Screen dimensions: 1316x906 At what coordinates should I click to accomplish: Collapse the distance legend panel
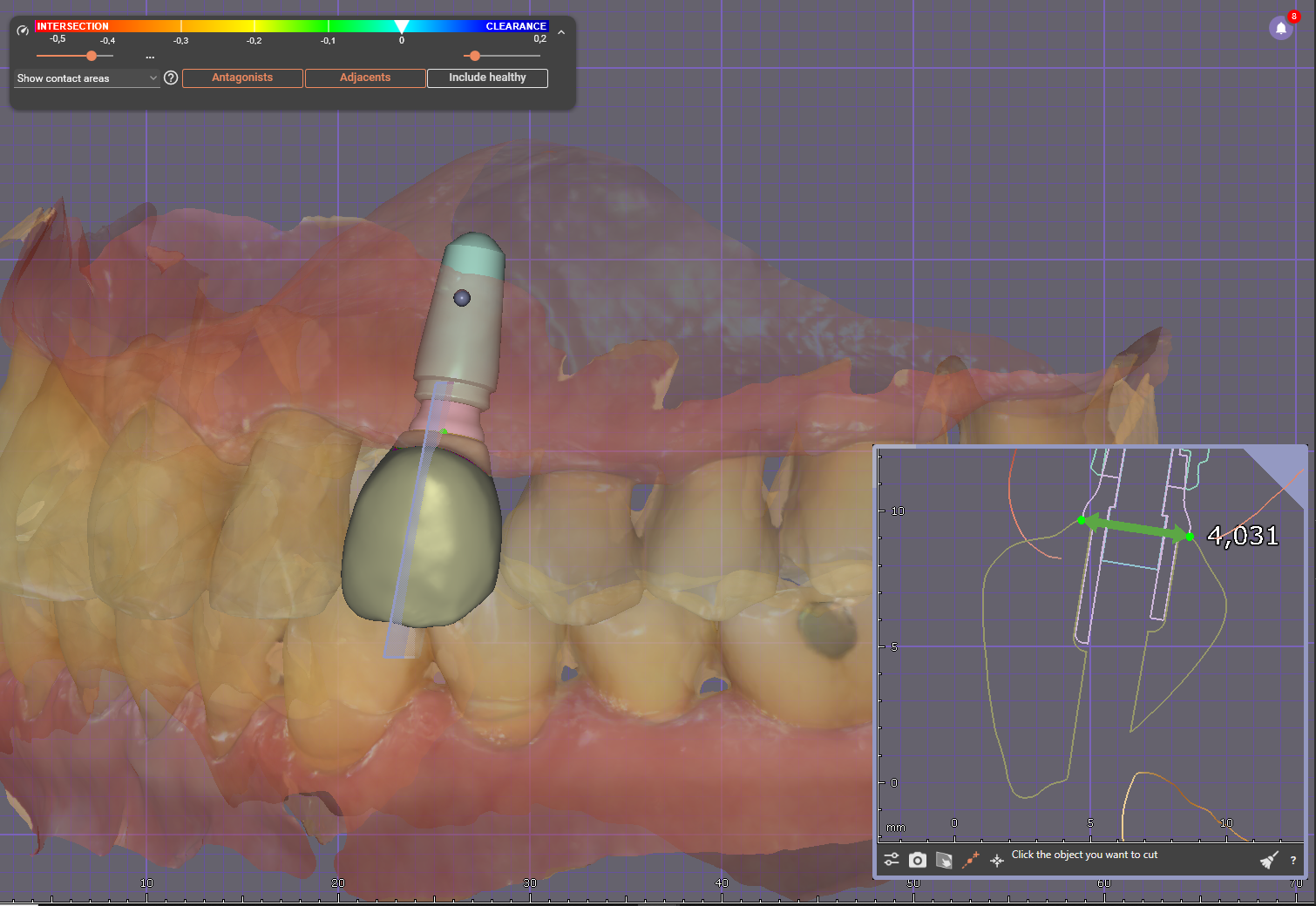561,32
